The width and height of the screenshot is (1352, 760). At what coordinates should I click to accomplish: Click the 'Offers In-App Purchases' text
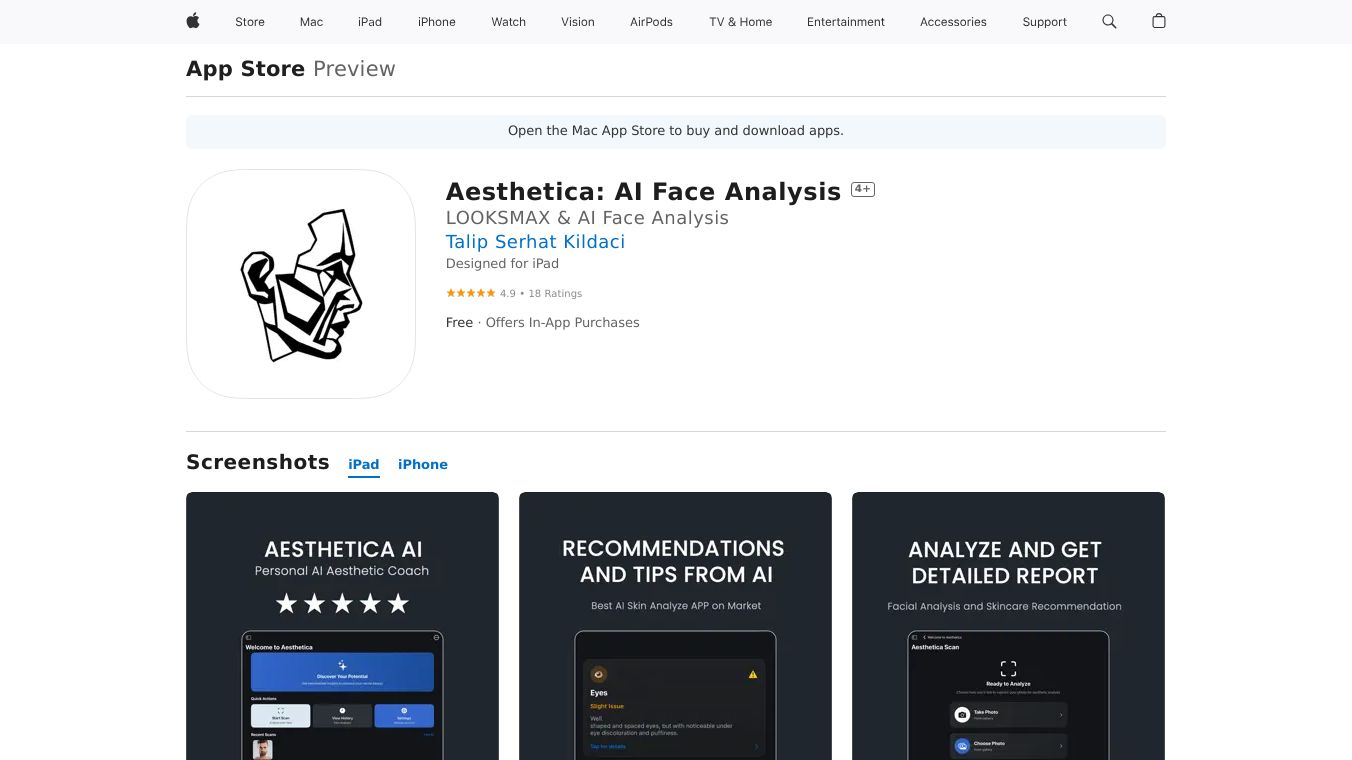[x=562, y=323]
